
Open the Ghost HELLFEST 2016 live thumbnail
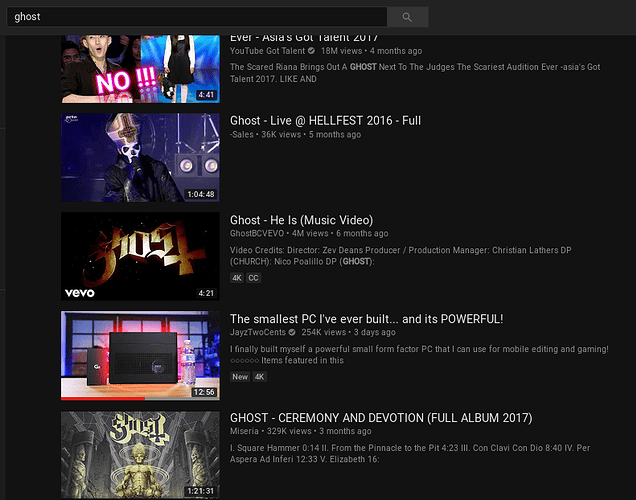(140, 157)
